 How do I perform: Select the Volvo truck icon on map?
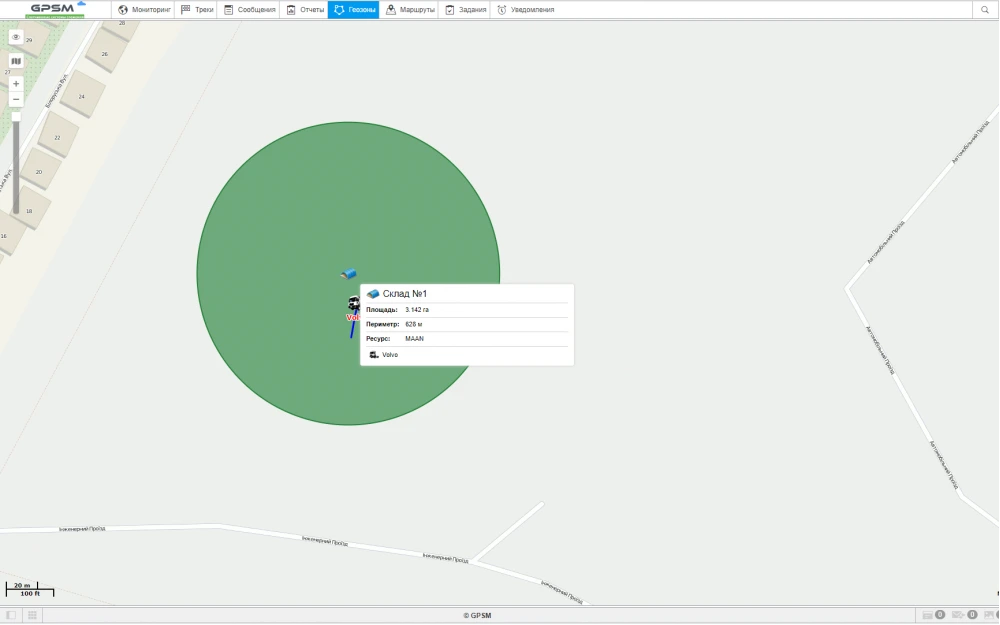click(x=353, y=304)
